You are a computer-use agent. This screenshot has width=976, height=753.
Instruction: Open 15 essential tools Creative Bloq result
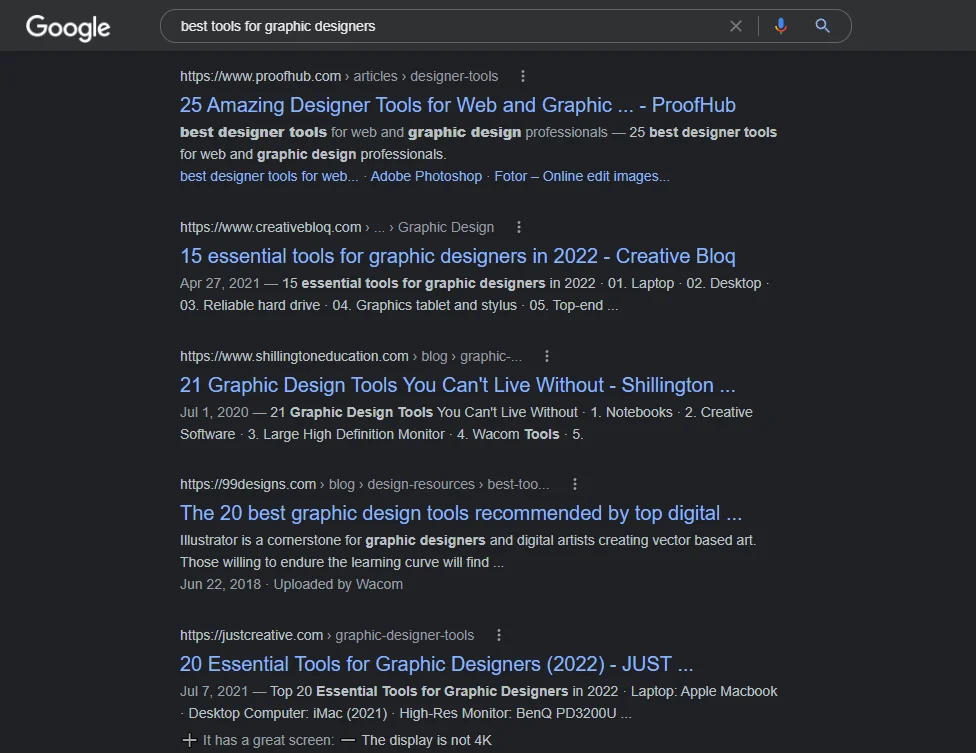point(457,256)
